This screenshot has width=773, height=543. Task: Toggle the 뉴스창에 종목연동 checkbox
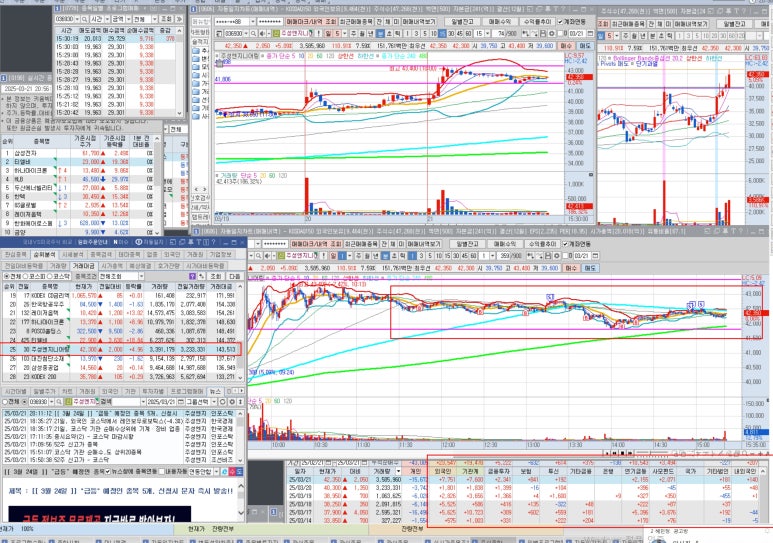click(x=108, y=471)
